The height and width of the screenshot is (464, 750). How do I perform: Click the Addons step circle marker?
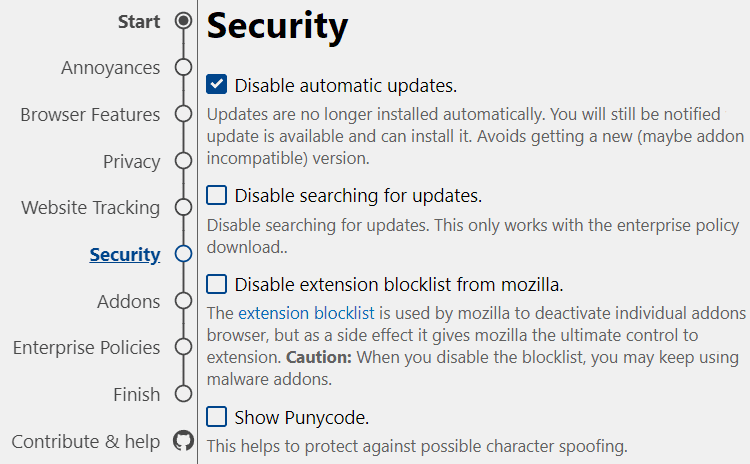click(183, 301)
